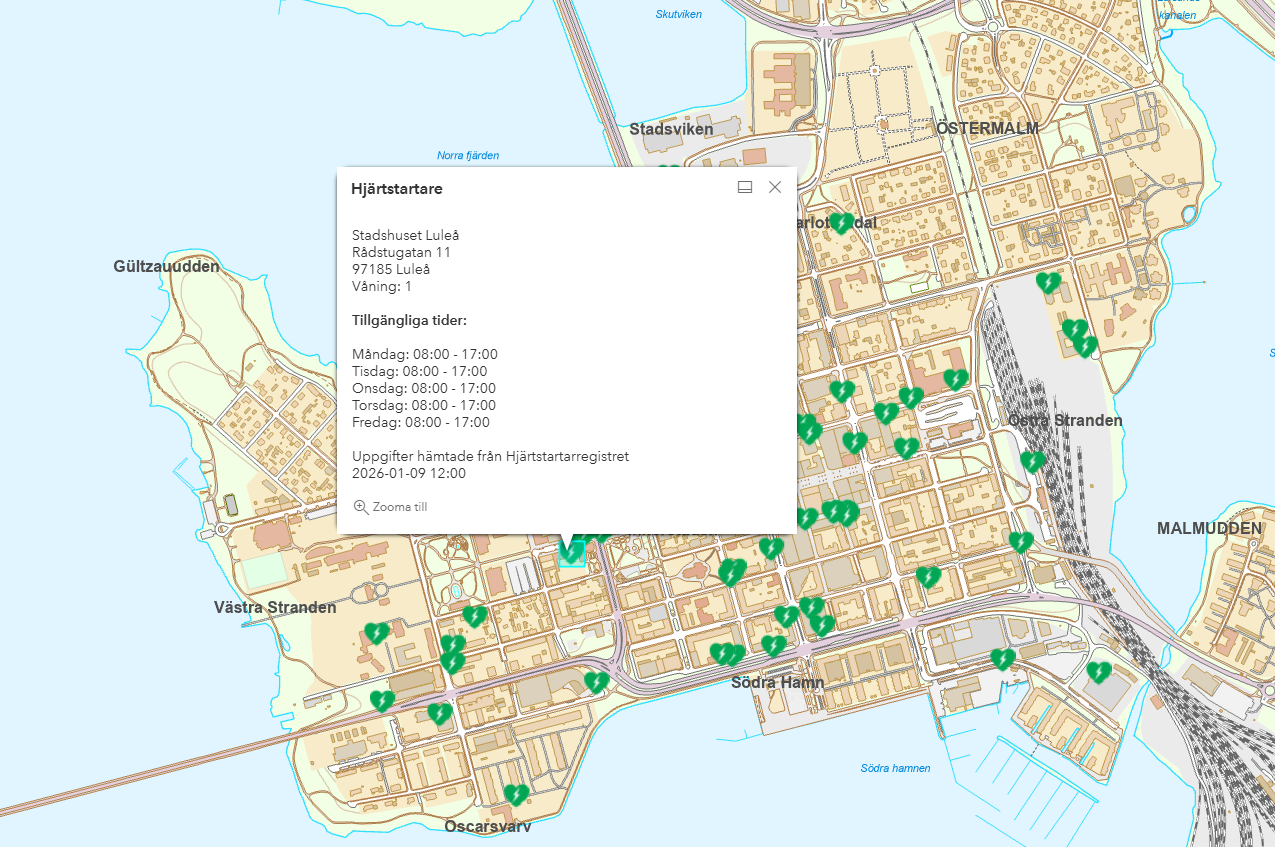Dock the Hjärtstartare popup window

pyautogui.click(x=745, y=187)
